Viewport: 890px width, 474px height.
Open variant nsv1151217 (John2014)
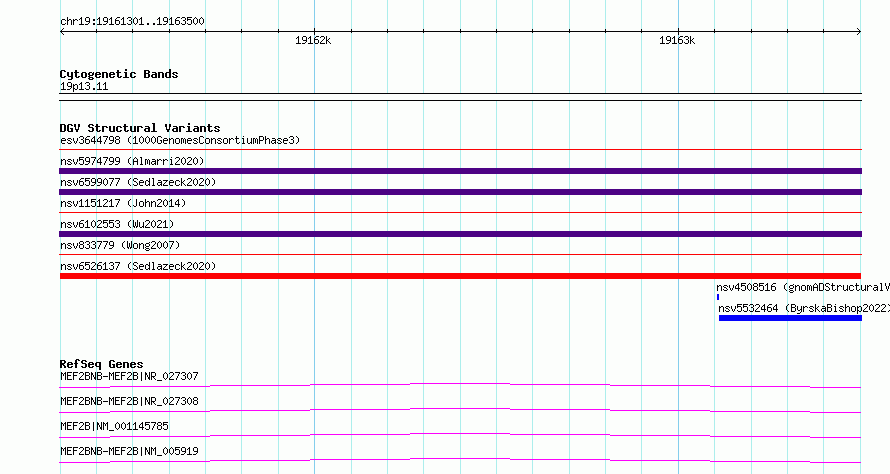pyautogui.click(x=123, y=203)
